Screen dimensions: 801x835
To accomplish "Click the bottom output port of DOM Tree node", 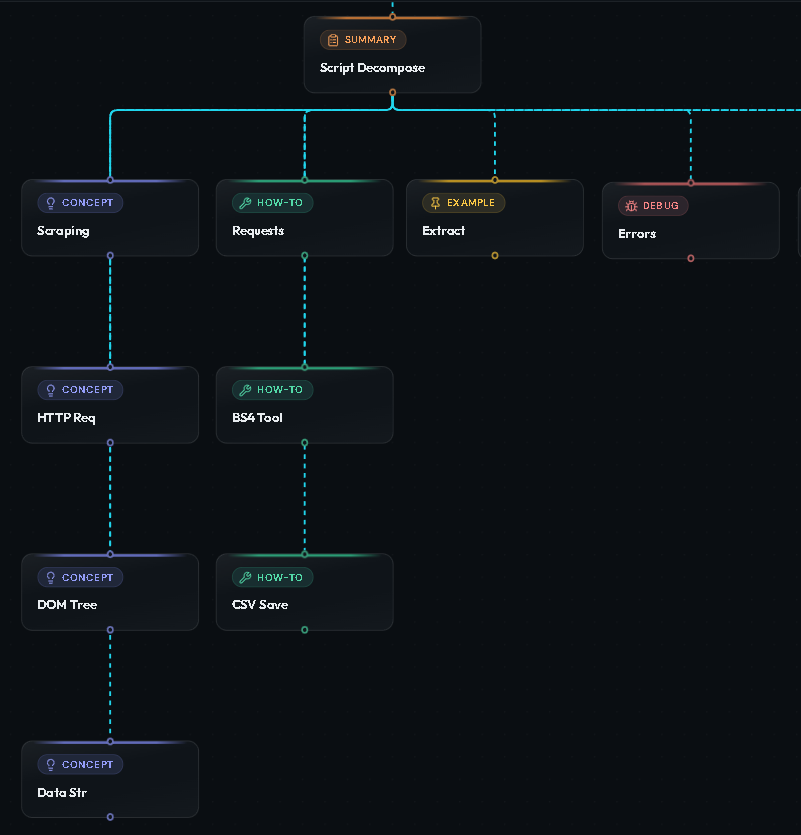I will click(110, 630).
